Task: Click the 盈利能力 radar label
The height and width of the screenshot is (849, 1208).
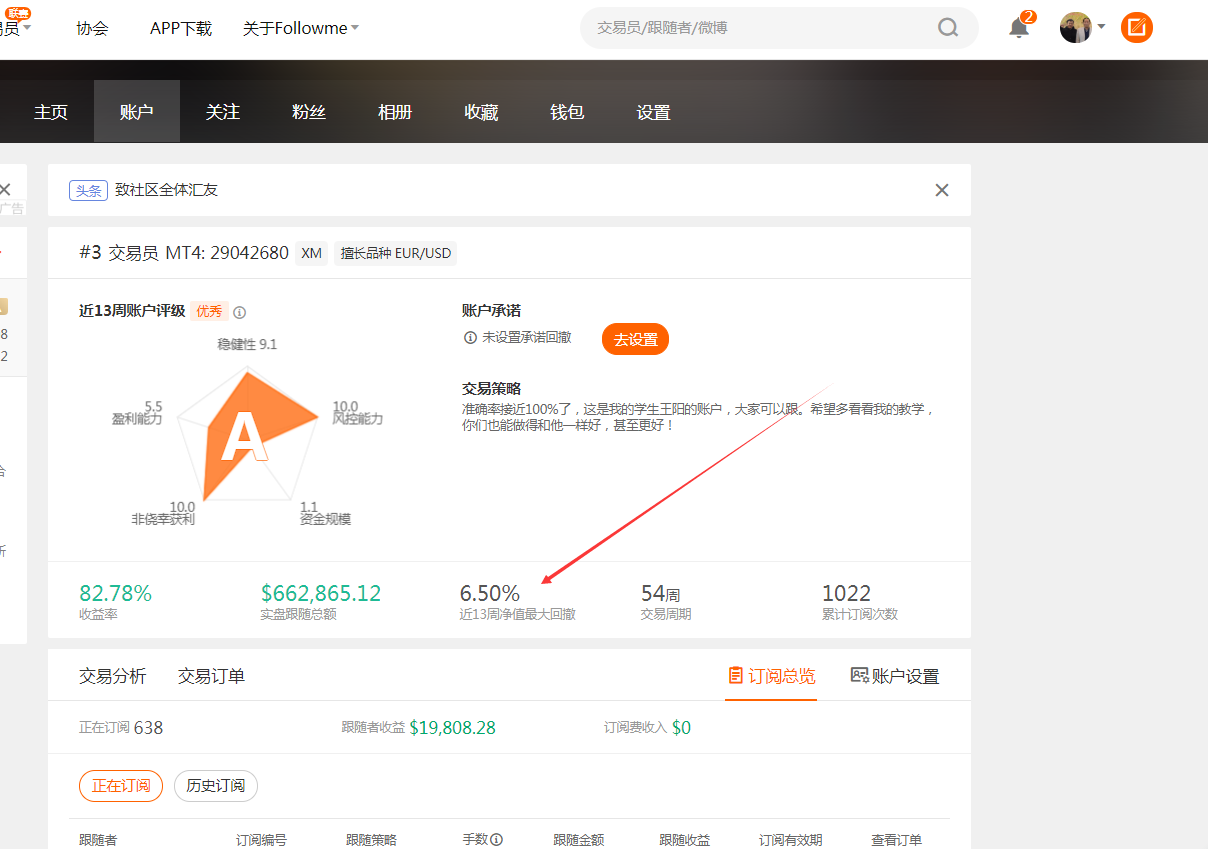Action: point(137,418)
